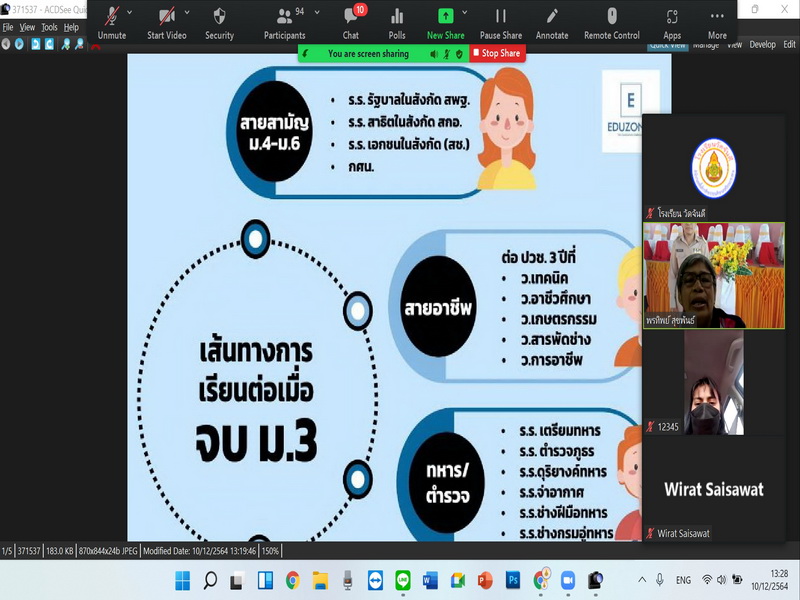Open the More options menu
This screenshot has width=800, height=600.
pos(717,22)
